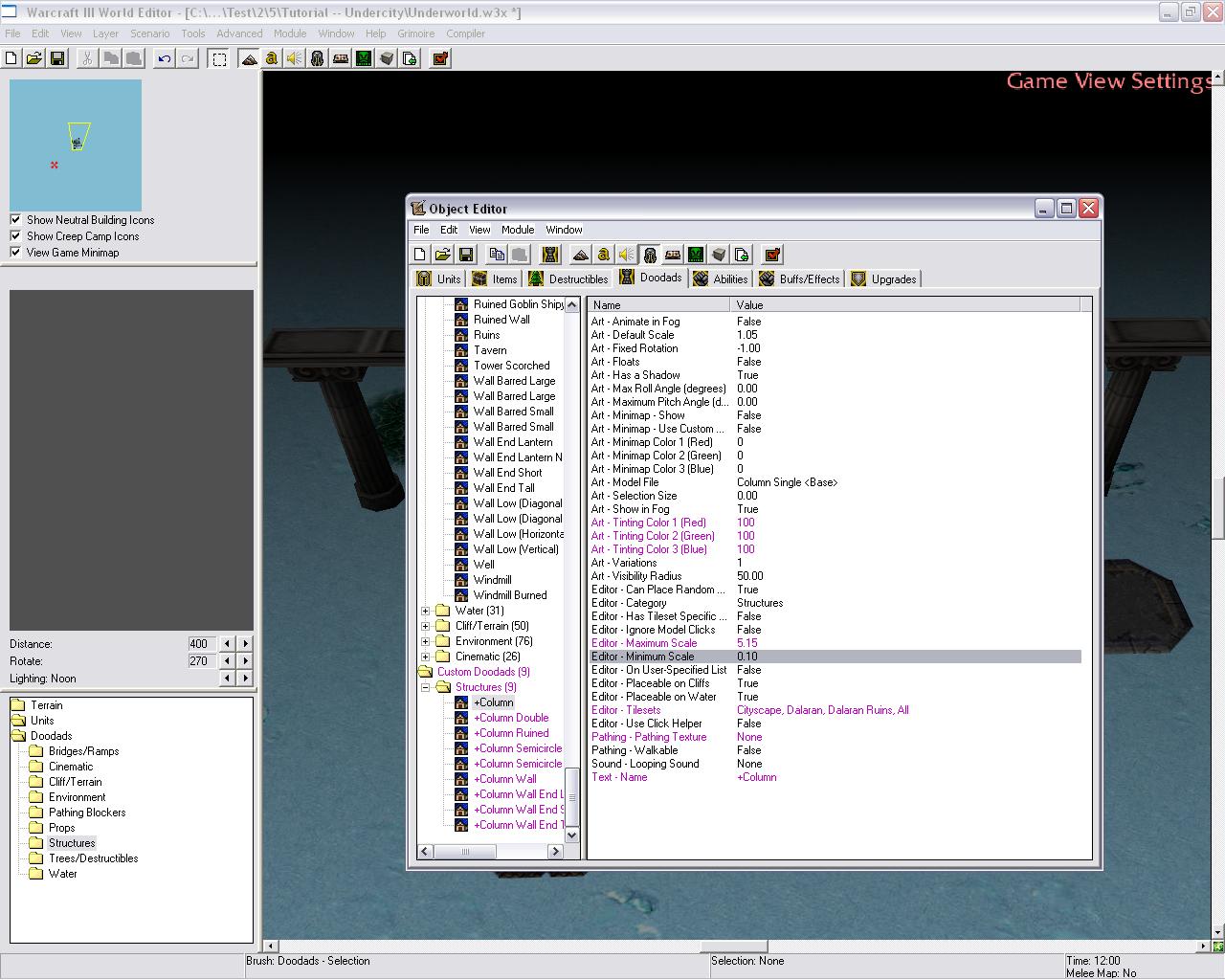The width and height of the screenshot is (1225, 980).
Task: Expand the Environment (76) tree node
Action: tap(426, 641)
